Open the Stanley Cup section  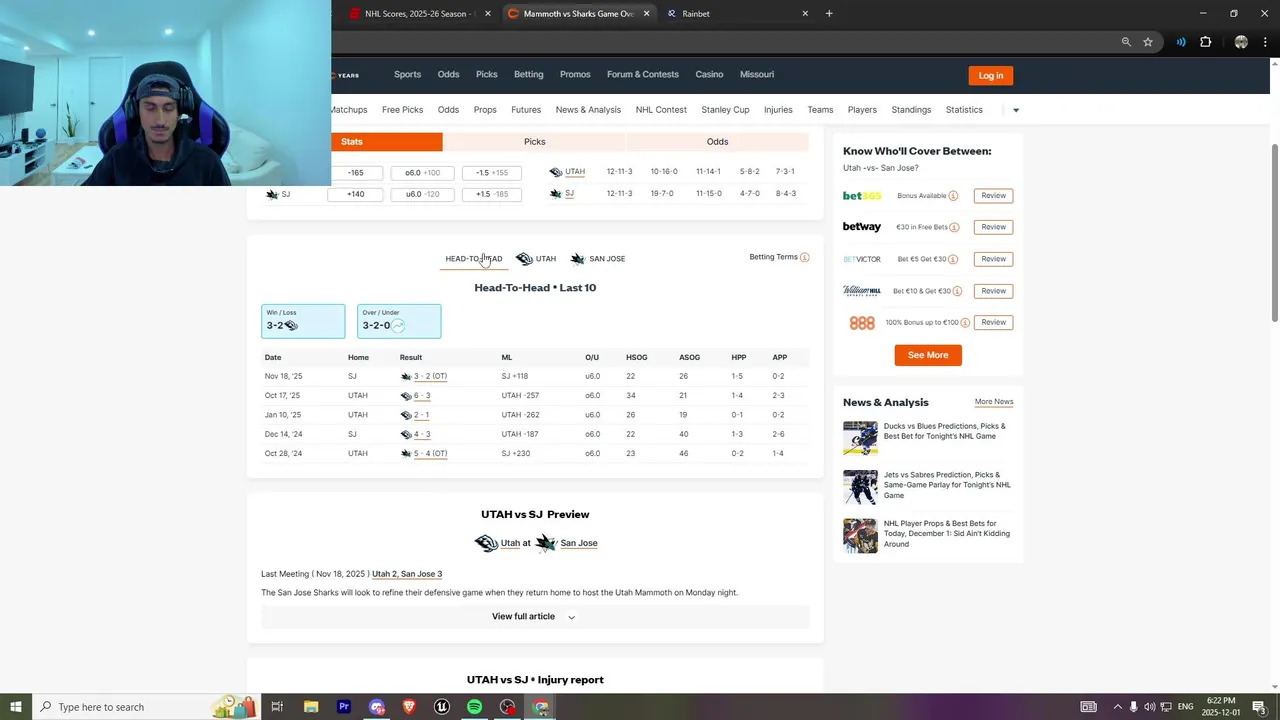pos(725,110)
